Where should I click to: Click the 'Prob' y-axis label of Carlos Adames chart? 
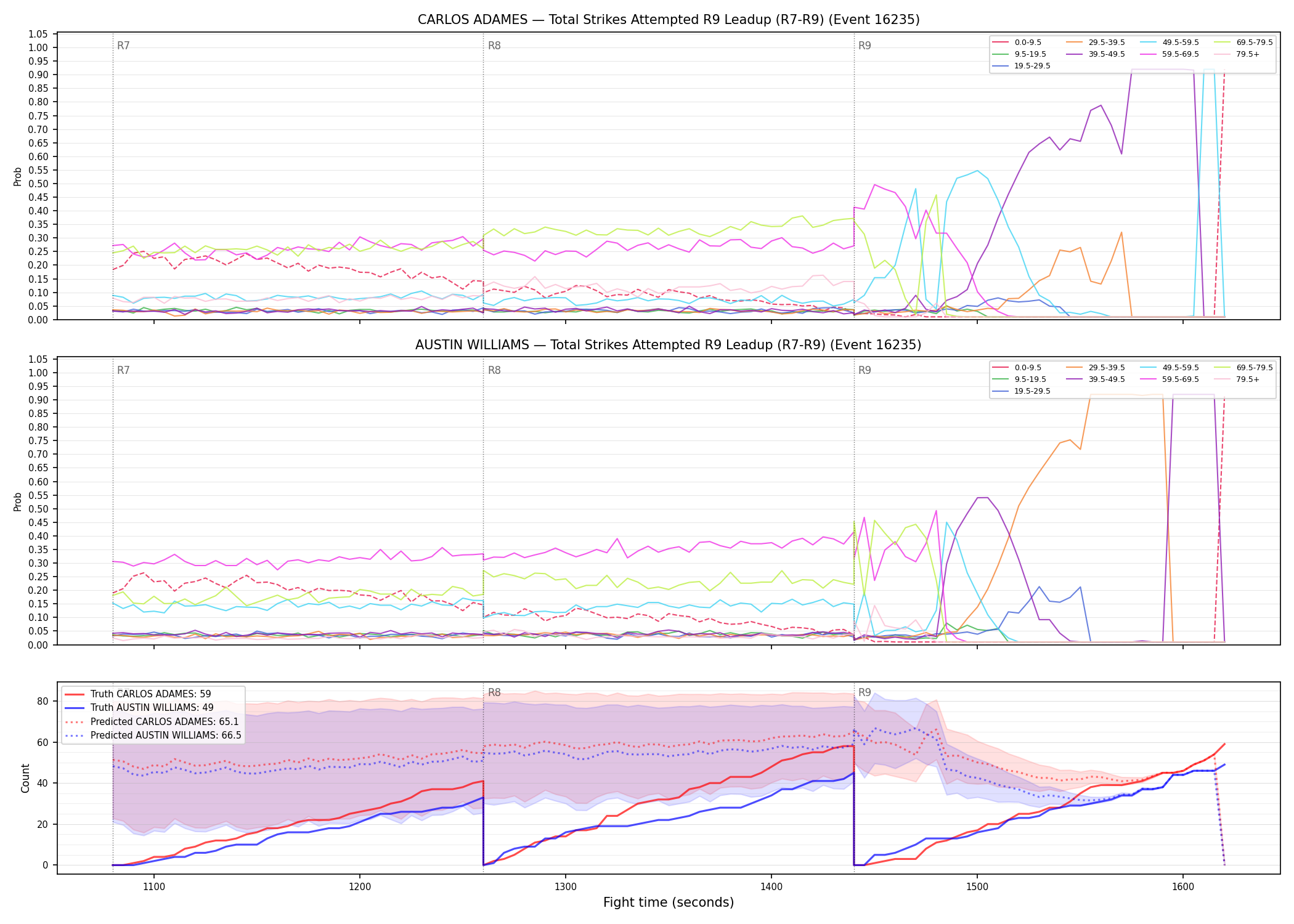[18, 176]
